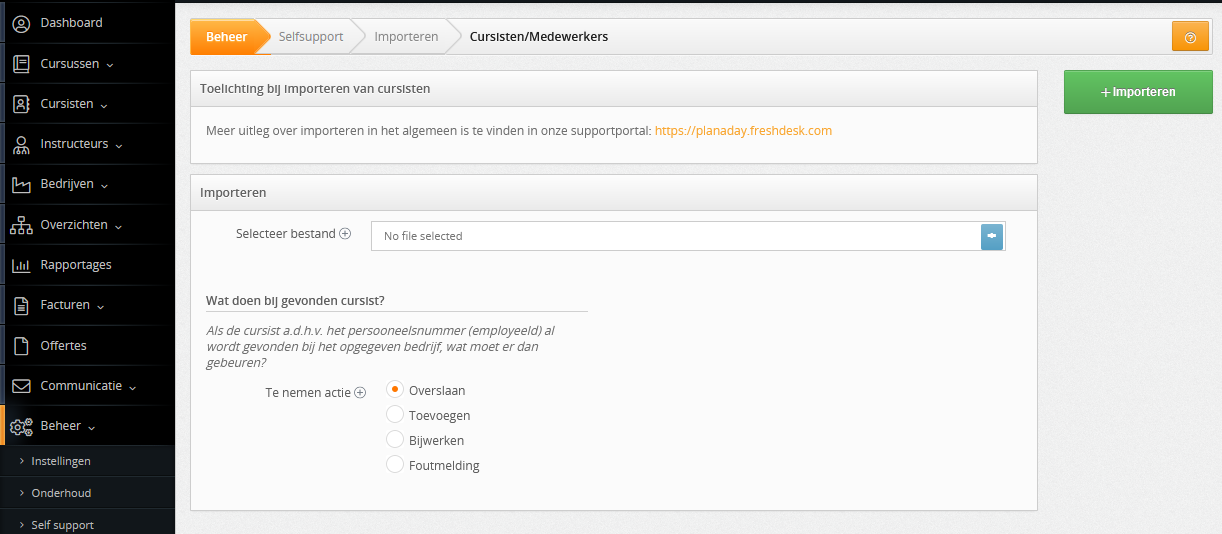Open the Dashboard sidebar icon

(x=21, y=23)
